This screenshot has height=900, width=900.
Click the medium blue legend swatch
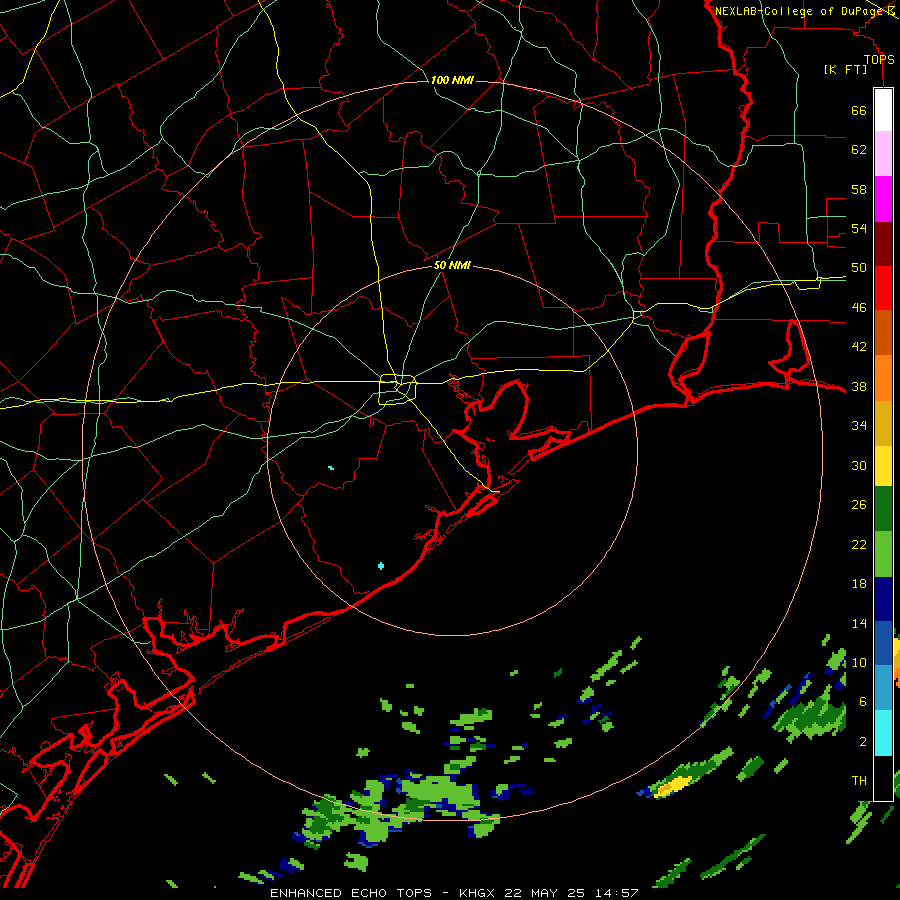883,643
